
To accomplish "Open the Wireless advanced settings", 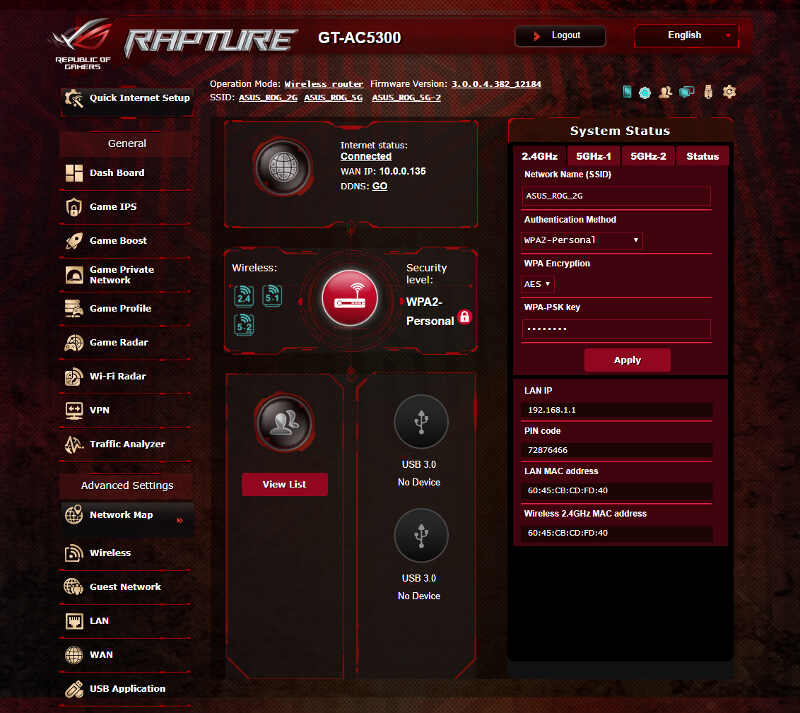I will 126,553.
